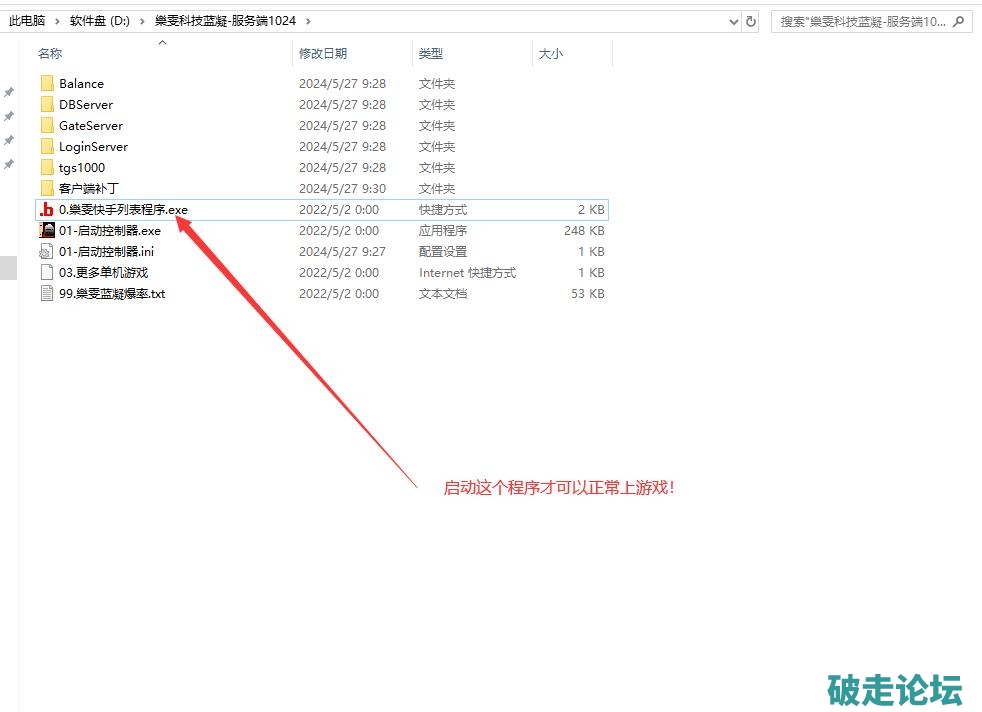This screenshot has height=712, width=982.
Task: Click the GateServer folder icon
Action: click(46, 126)
